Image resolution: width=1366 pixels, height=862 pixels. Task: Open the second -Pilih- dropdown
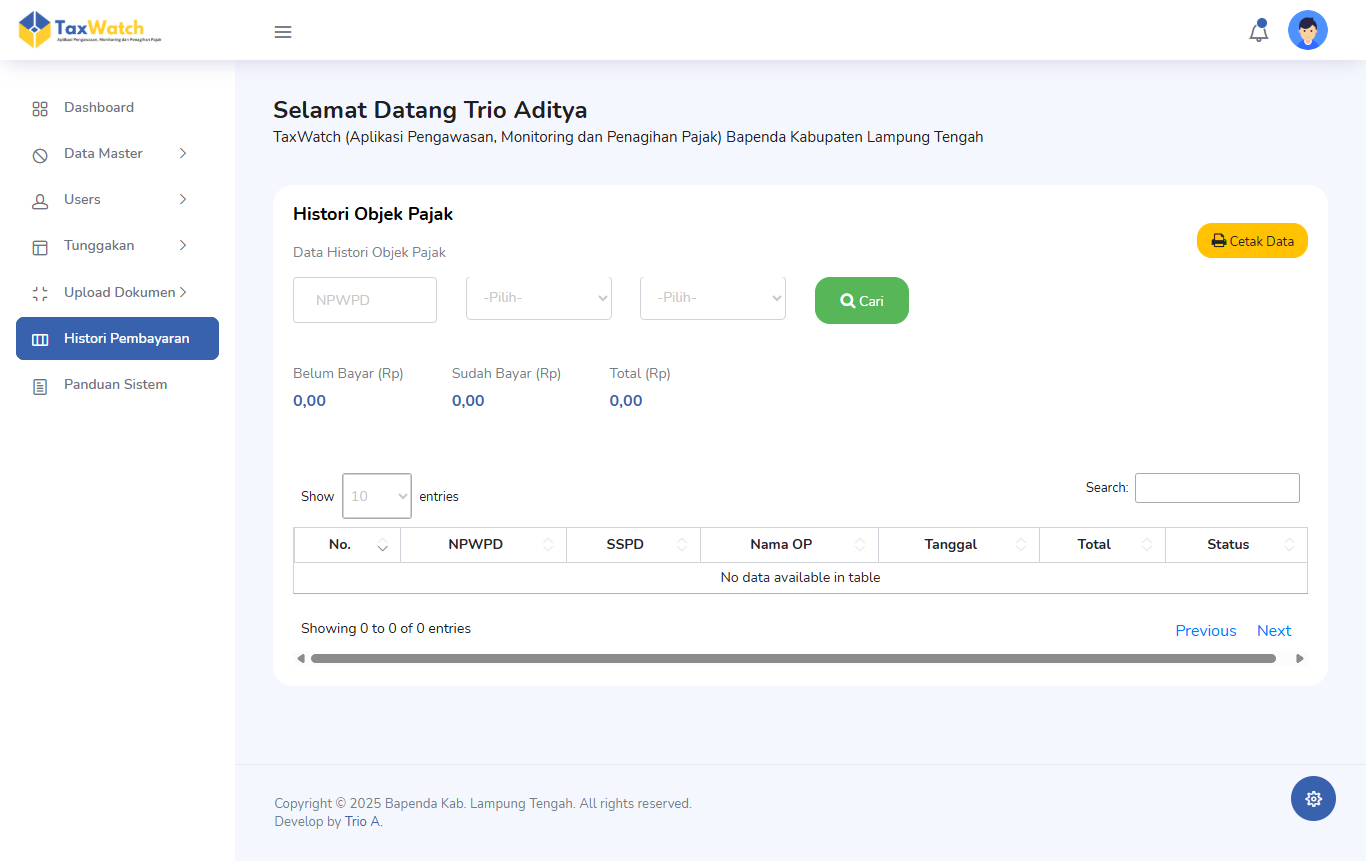click(712, 298)
